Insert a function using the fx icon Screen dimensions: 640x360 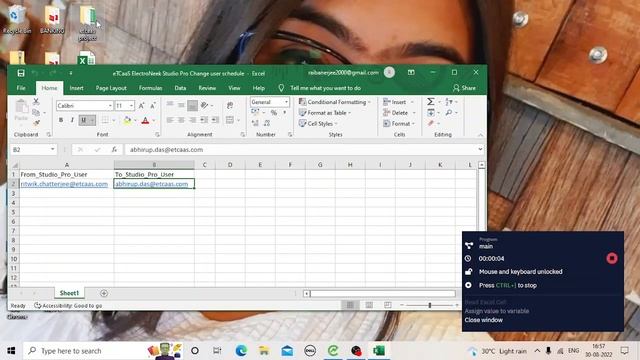click(114, 150)
